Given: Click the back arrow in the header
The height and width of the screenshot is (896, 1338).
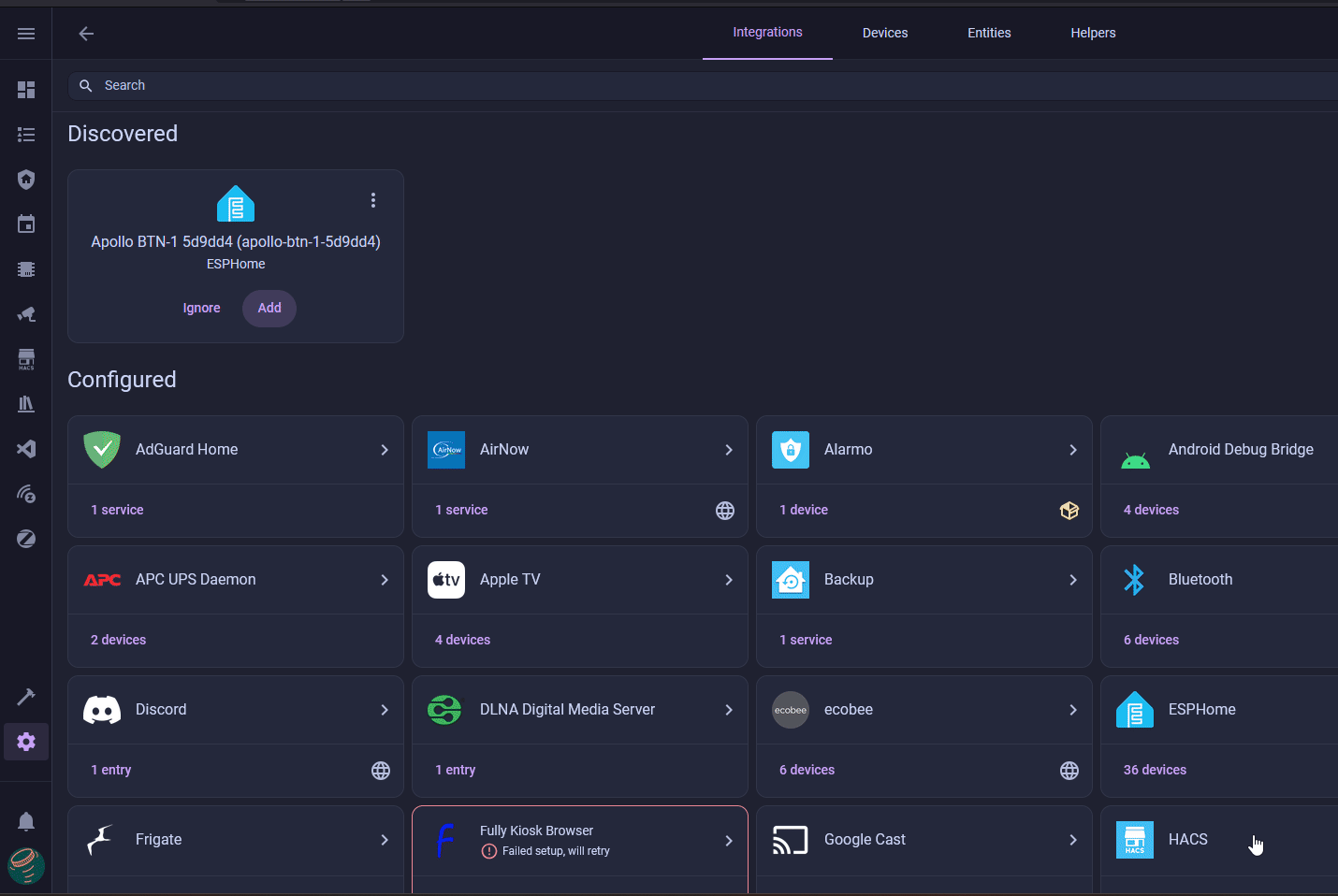Looking at the screenshot, I should coord(86,34).
